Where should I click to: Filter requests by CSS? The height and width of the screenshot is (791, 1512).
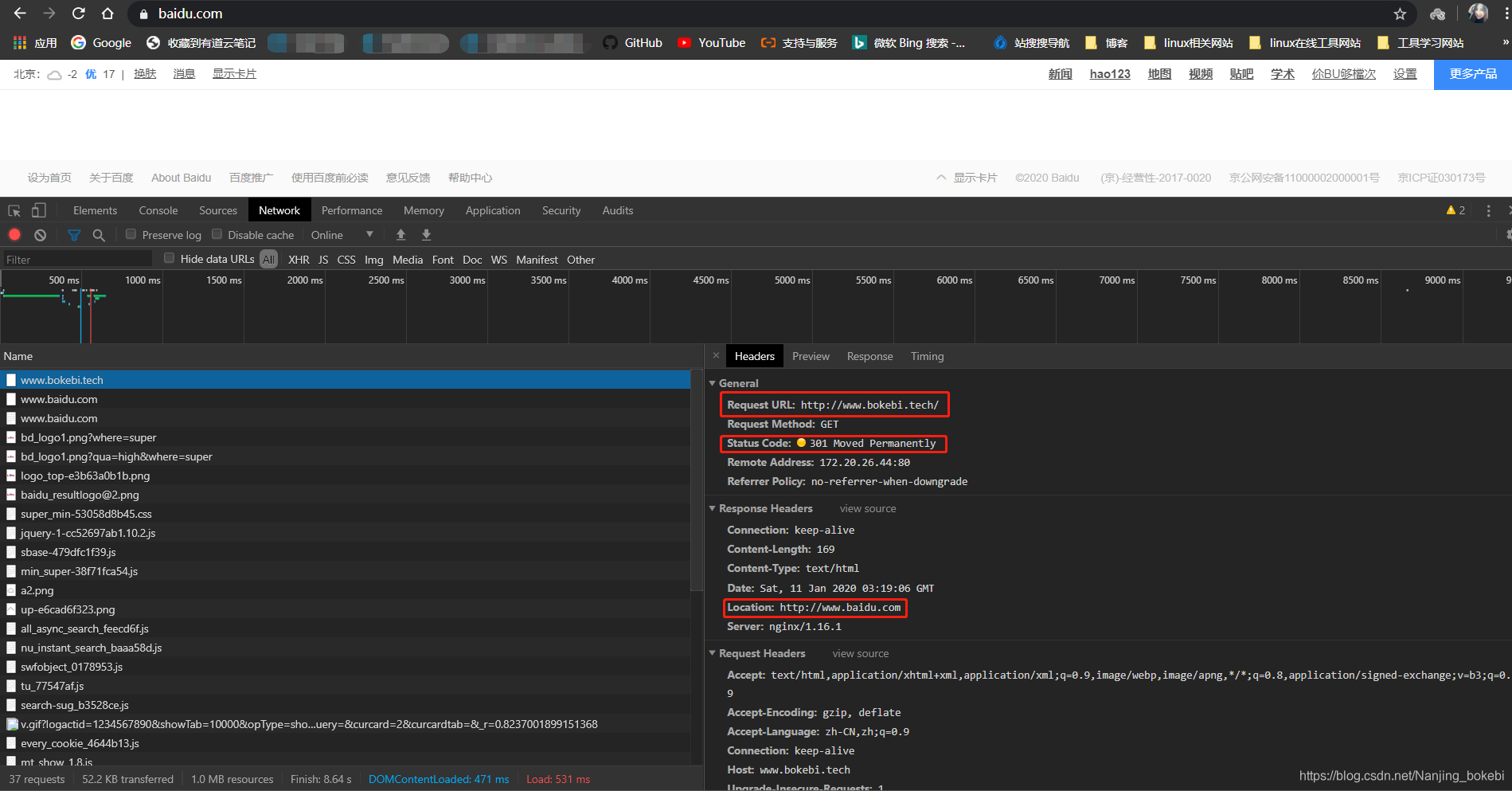pos(346,260)
